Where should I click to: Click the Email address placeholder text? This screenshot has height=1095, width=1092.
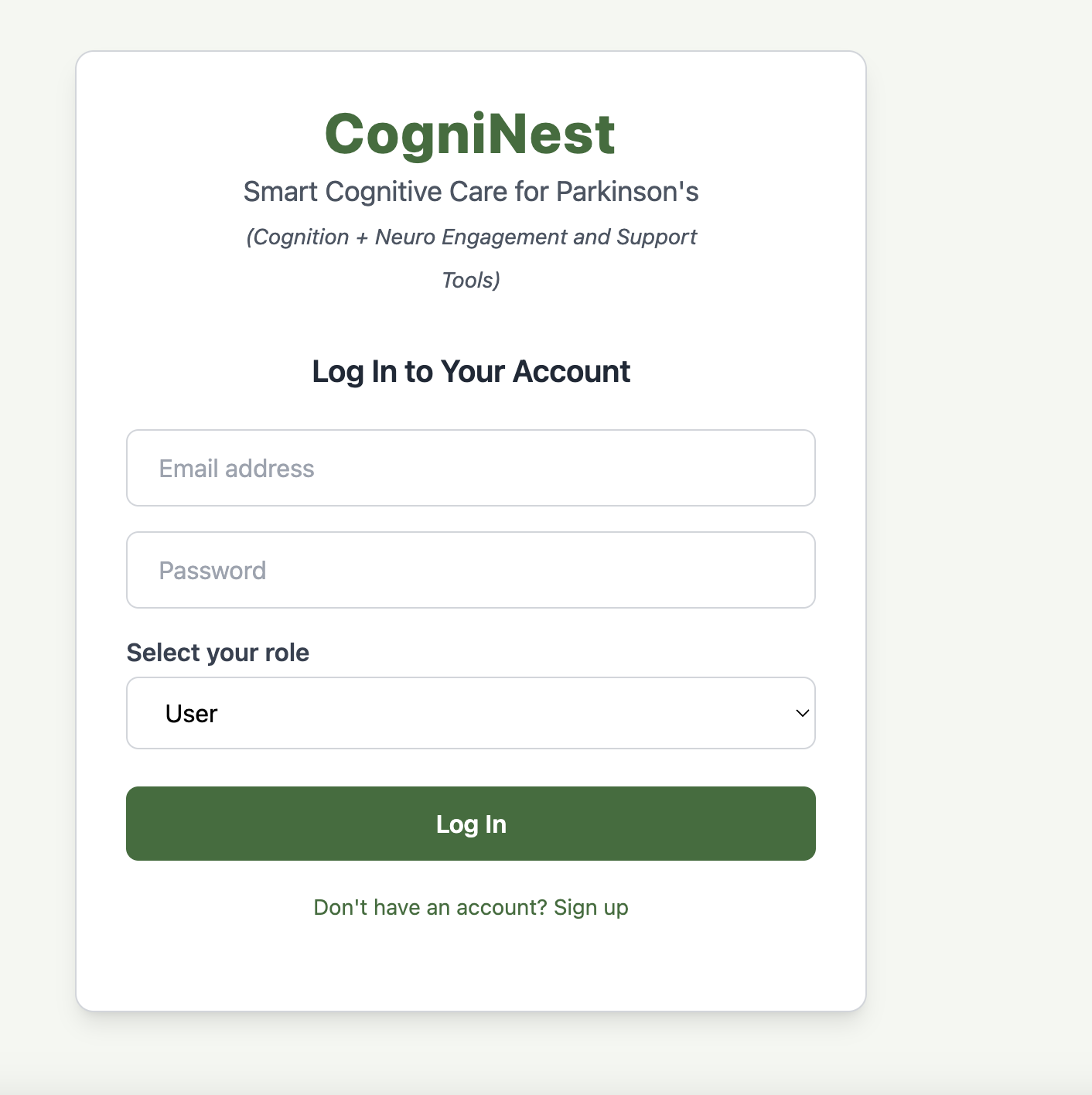pyautogui.click(x=237, y=469)
